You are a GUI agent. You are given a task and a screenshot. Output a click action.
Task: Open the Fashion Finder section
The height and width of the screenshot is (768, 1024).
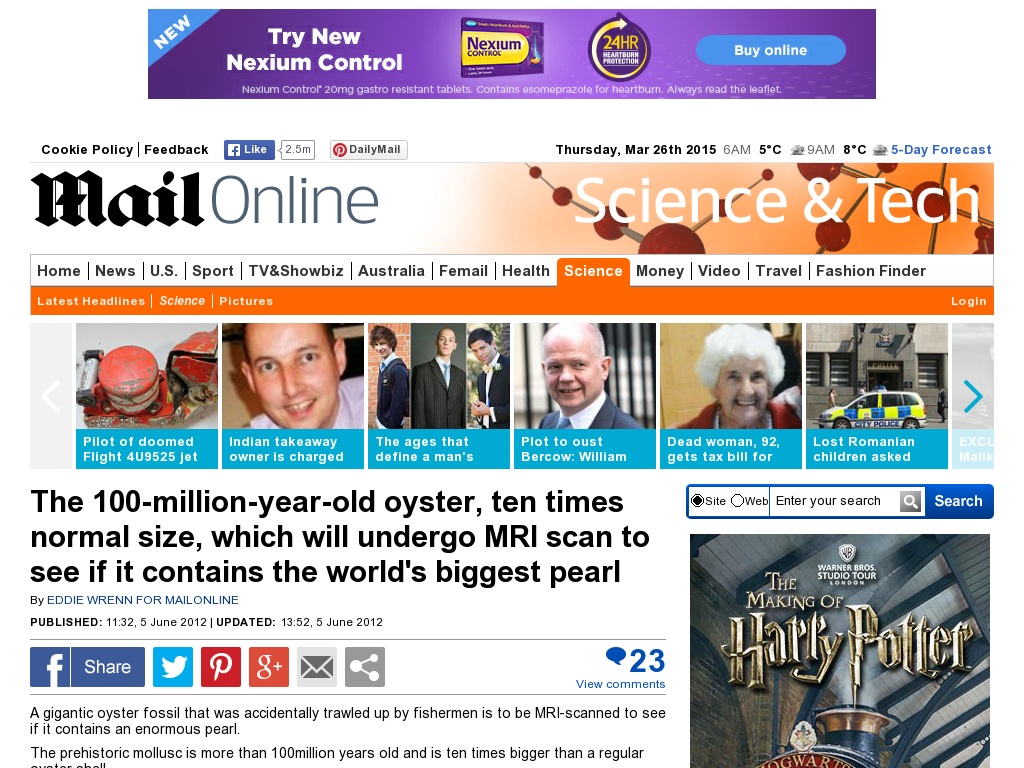click(x=871, y=271)
